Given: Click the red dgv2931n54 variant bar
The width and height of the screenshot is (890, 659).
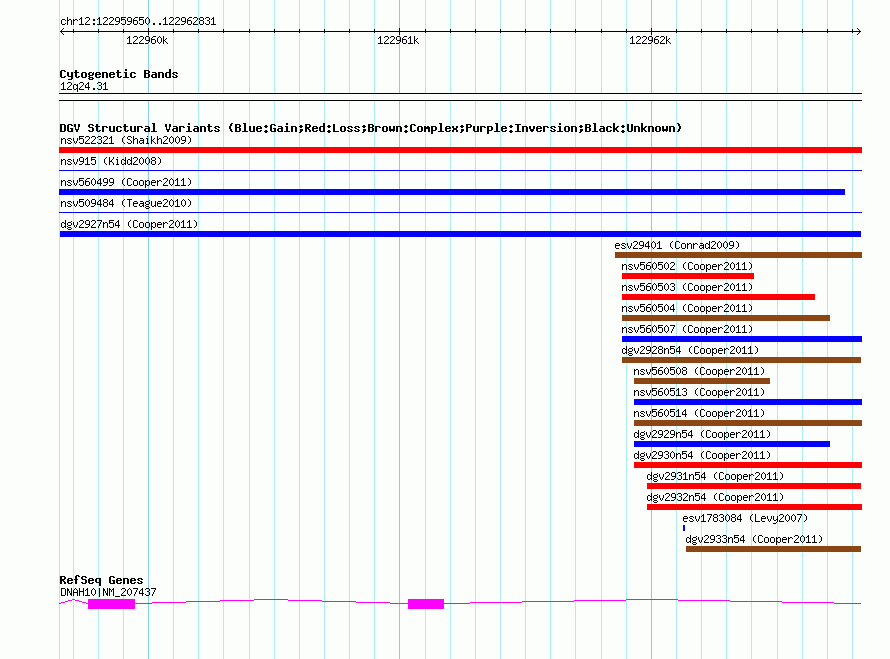Looking at the screenshot, I should pos(754,486).
